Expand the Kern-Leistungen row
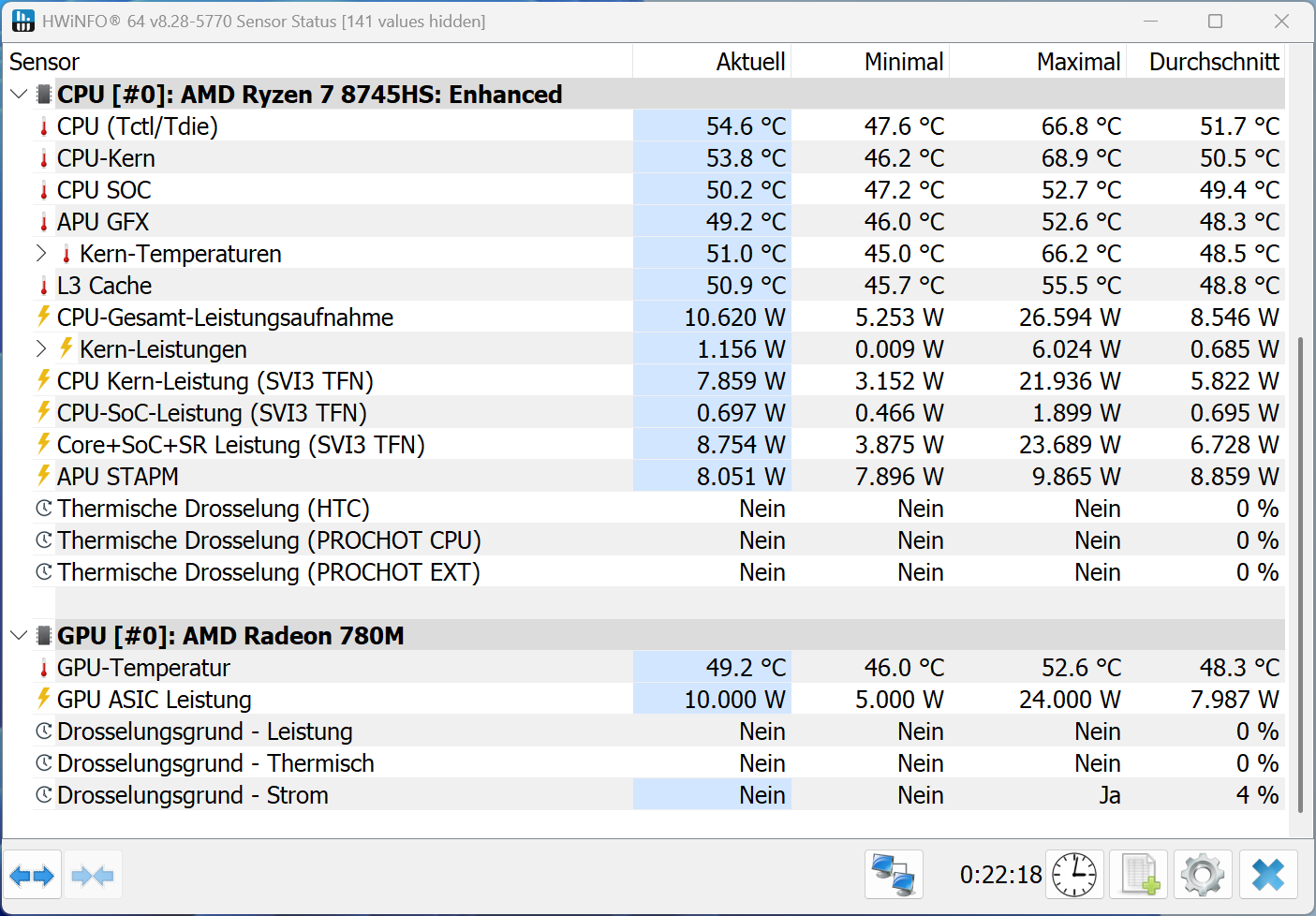1316x916 pixels. click(41, 349)
